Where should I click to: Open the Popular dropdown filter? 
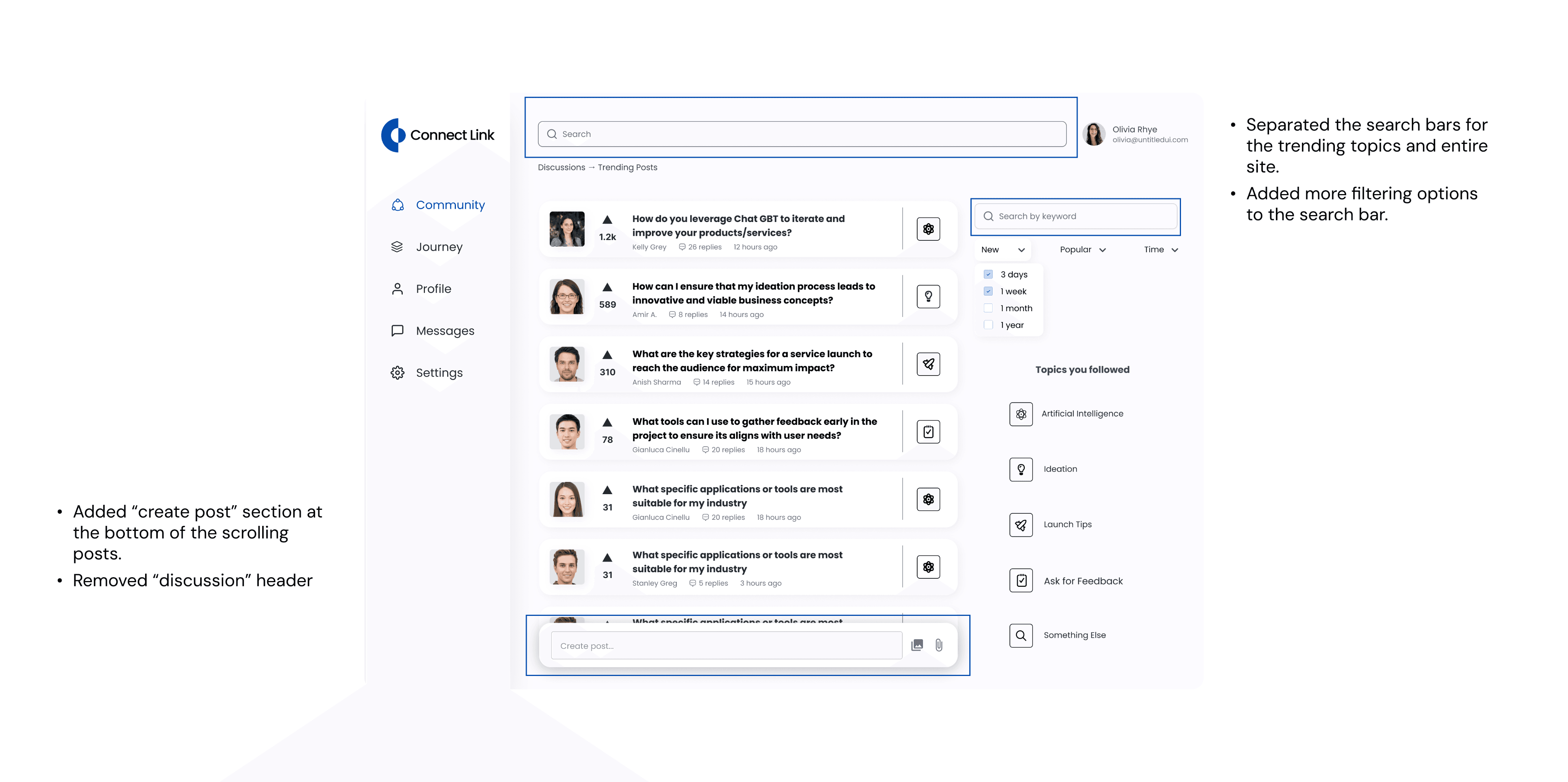tap(1082, 250)
